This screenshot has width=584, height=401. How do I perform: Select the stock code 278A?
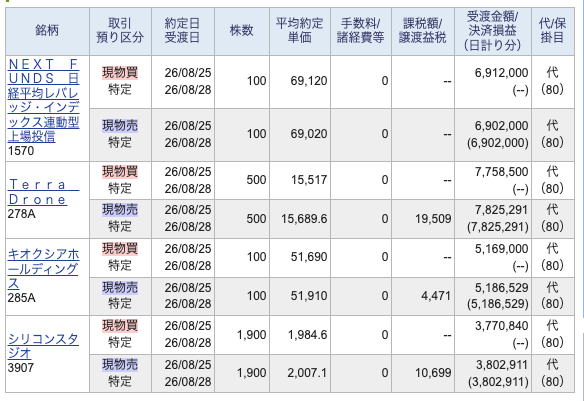(22, 214)
